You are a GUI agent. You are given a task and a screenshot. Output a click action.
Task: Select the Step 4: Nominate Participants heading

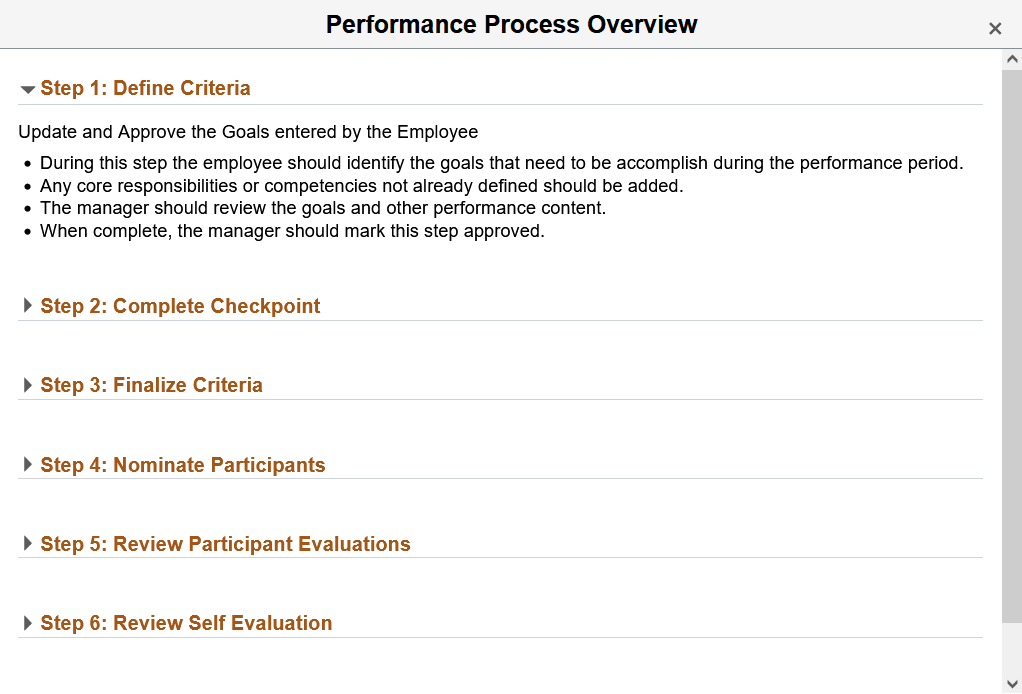(x=181, y=464)
